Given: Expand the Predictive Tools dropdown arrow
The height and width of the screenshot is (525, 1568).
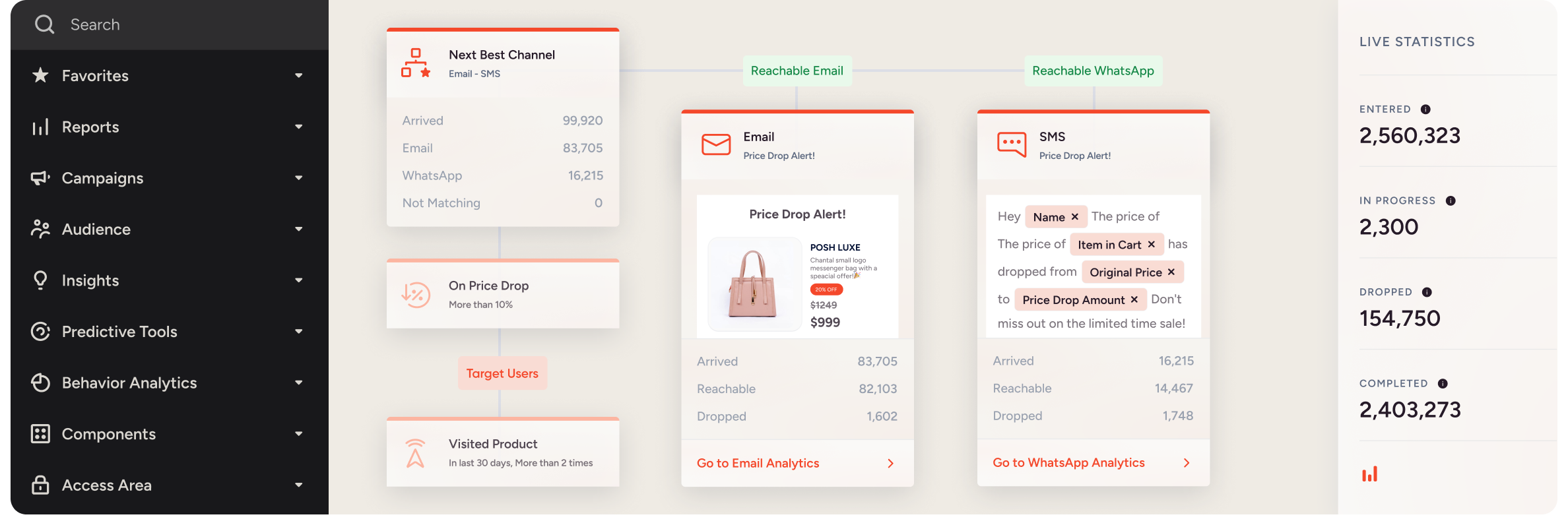Looking at the screenshot, I should pos(299,331).
